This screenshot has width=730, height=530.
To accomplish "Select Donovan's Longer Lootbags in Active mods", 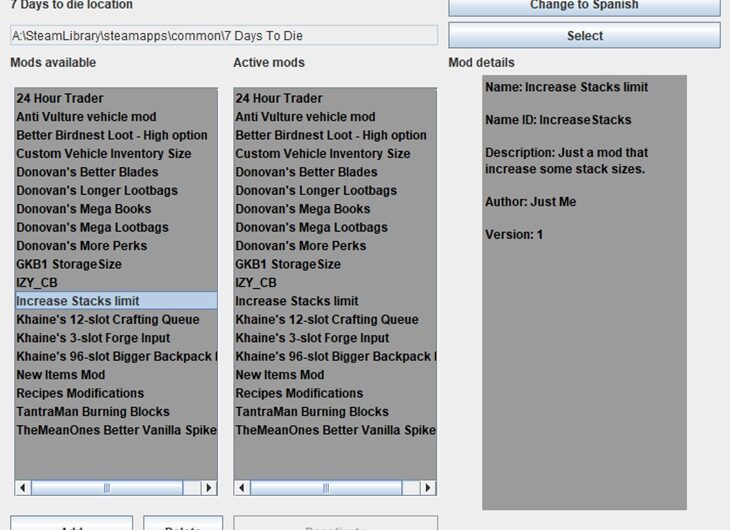I will point(335,190).
